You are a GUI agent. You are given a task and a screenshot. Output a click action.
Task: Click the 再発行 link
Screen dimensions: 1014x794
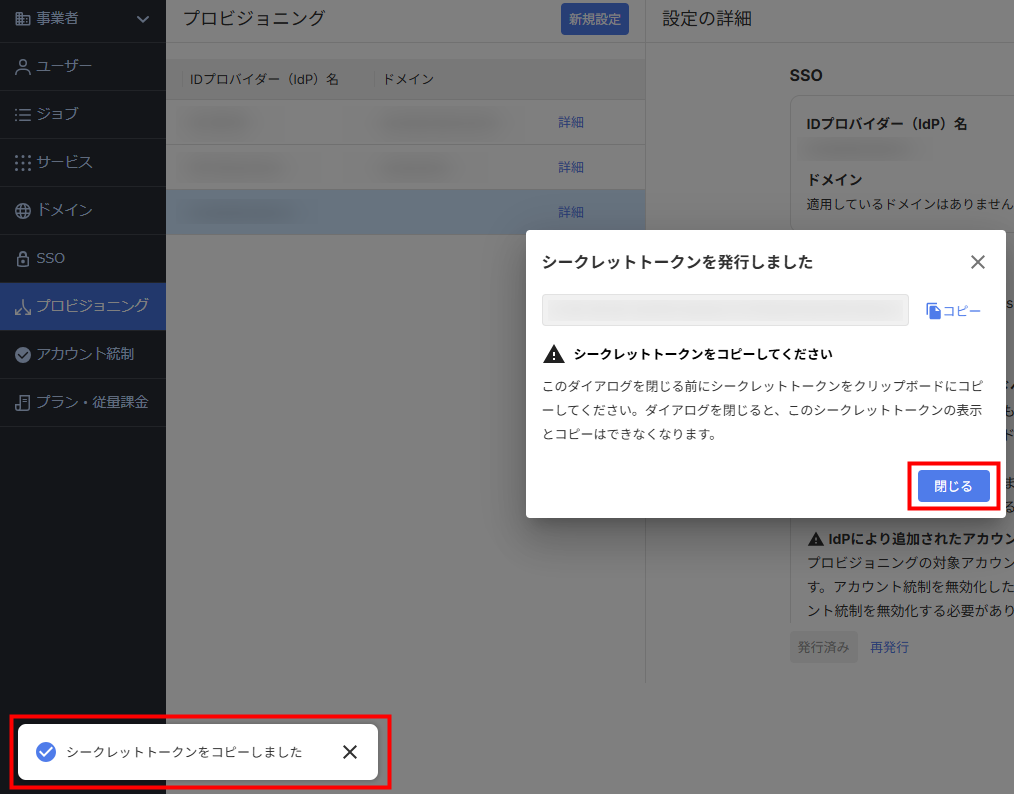click(x=889, y=647)
